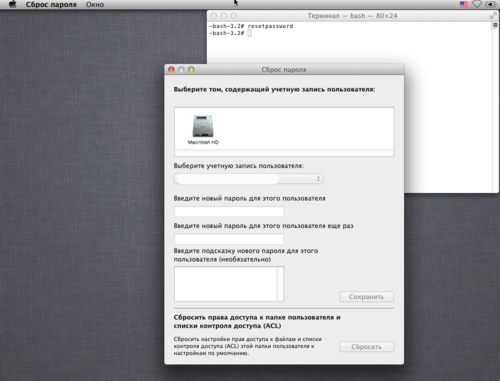The image size is (500, 381).
Task: Zoom the Сброс пароля window with green button
Action: click(191, 69)
